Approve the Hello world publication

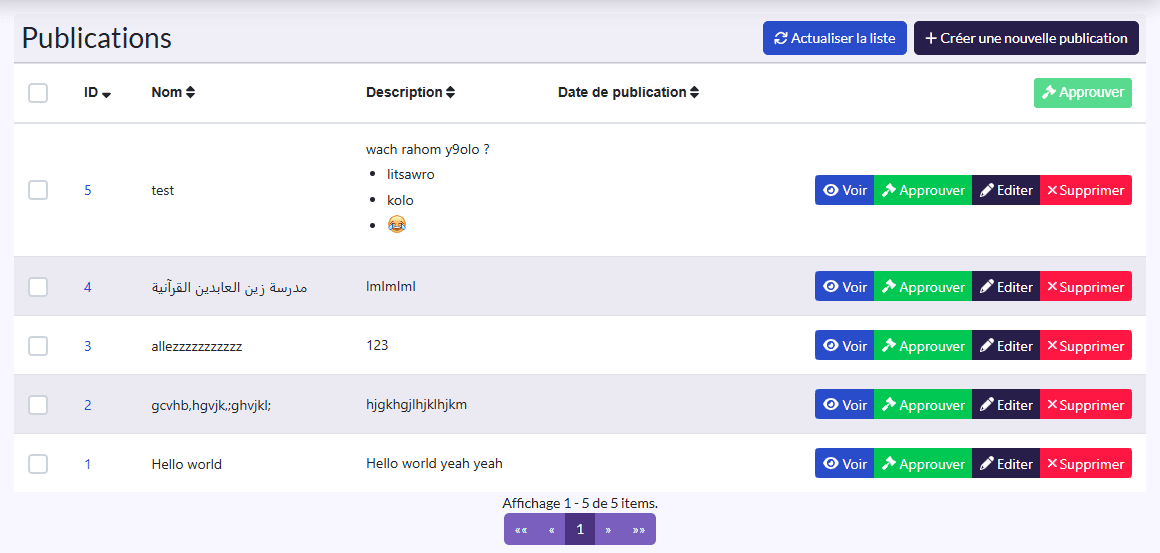click(x=923, y=464)
